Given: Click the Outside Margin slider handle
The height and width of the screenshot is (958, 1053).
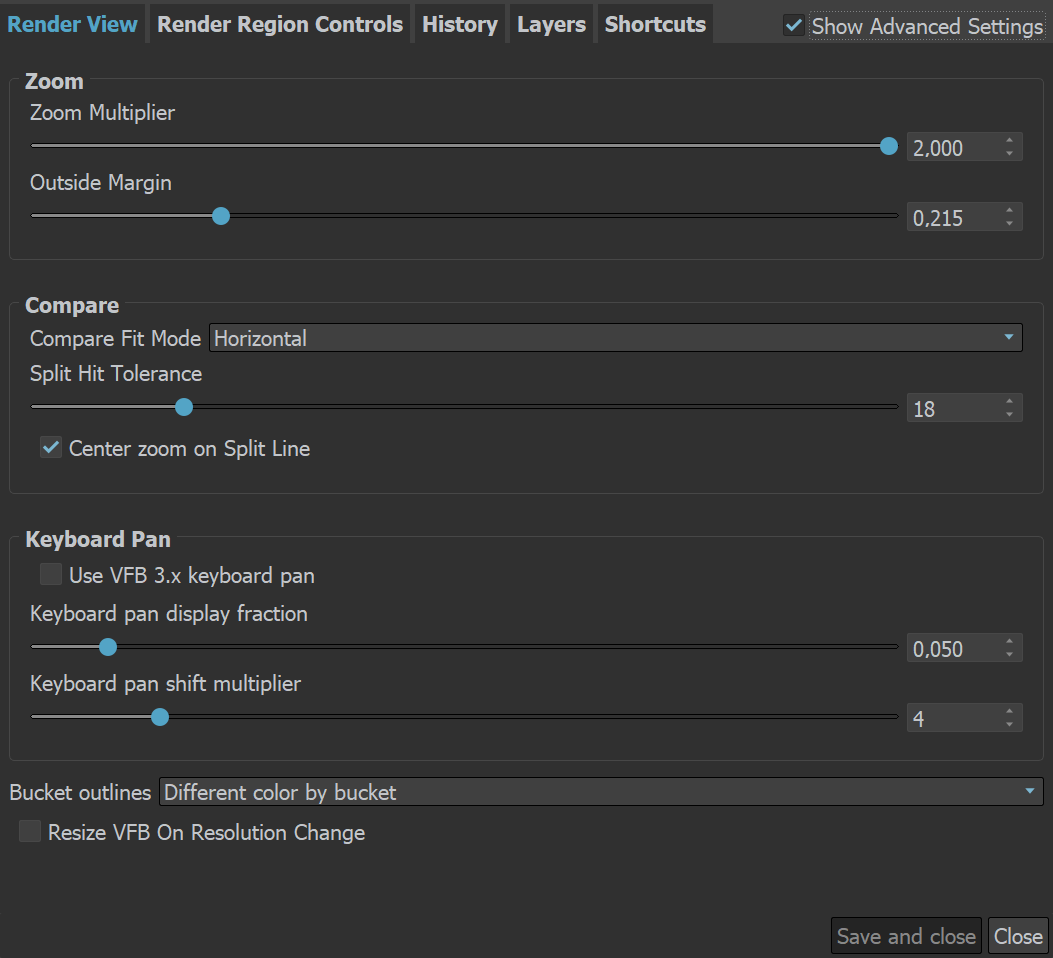Looking at the screenshot, I should coord(220,216).
